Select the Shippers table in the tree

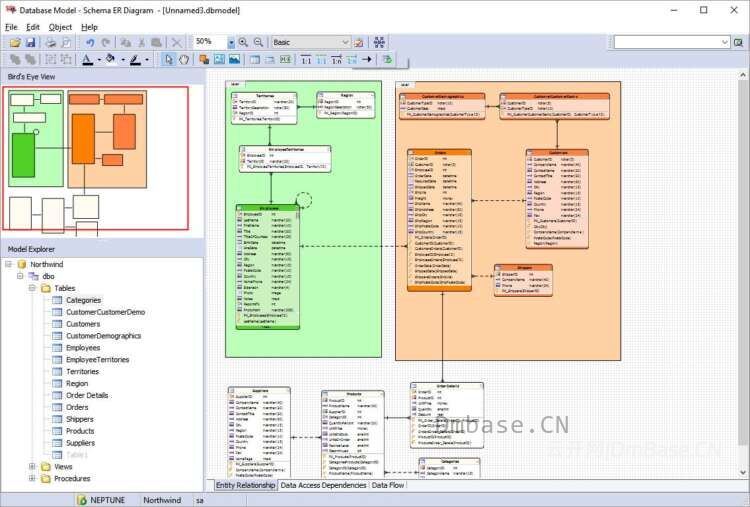[x=79, y=419]
